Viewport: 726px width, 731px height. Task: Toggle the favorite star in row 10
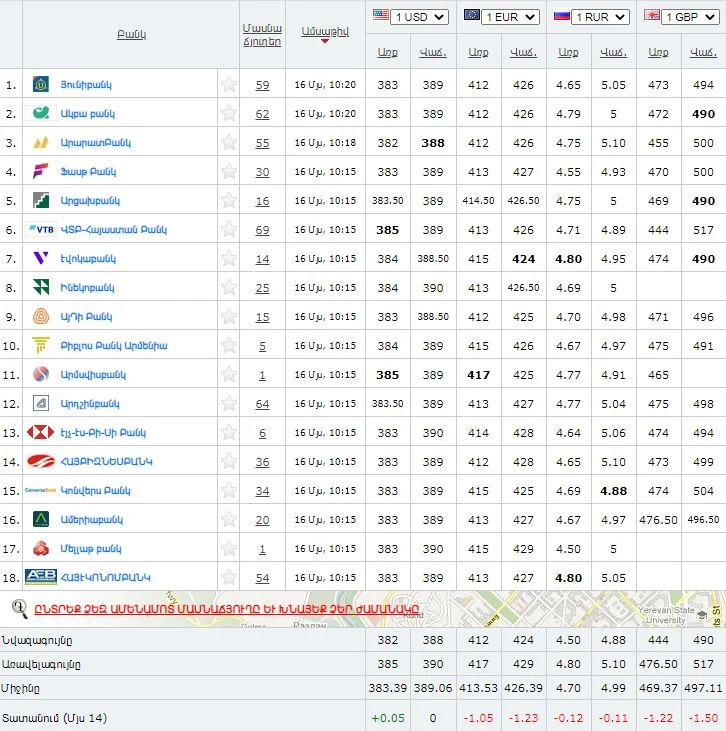point(228,345)
